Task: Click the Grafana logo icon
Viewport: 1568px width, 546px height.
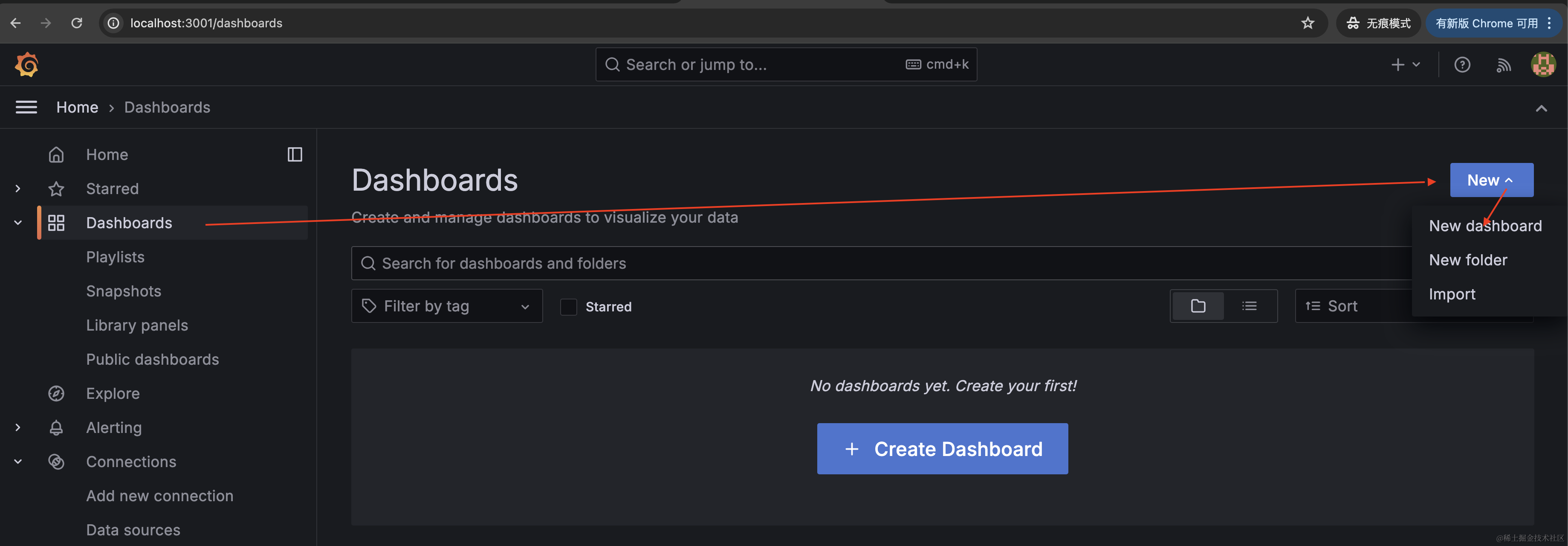Action: [x=27, y=64]
